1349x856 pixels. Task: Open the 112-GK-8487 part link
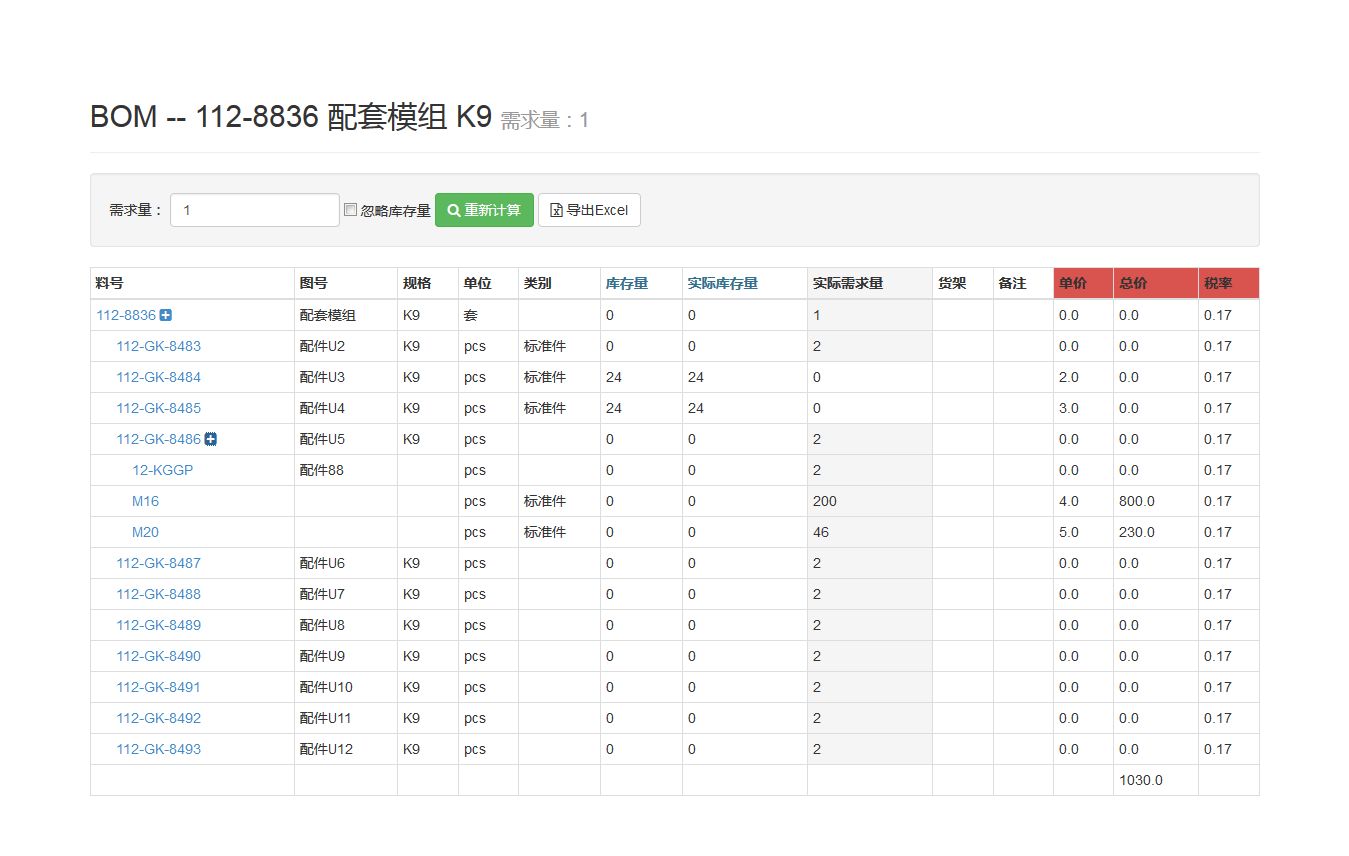tap(158, 563)
